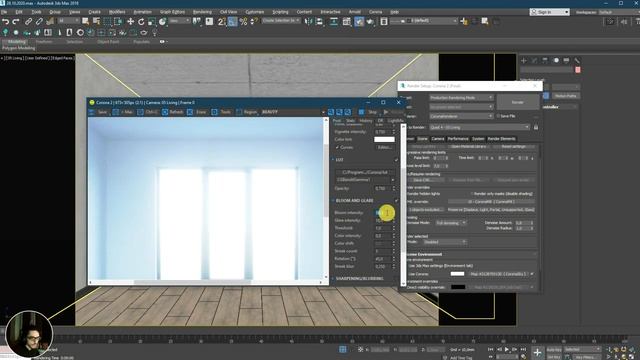Select the Unlink Selection tool

click(39, 21)
